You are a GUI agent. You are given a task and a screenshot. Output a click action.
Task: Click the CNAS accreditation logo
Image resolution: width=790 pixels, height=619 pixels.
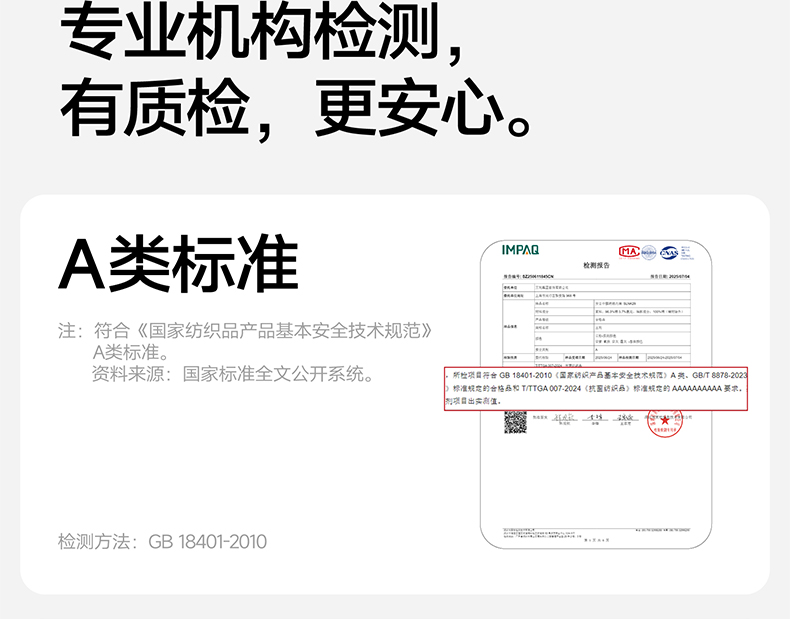[x=669, y=253]
